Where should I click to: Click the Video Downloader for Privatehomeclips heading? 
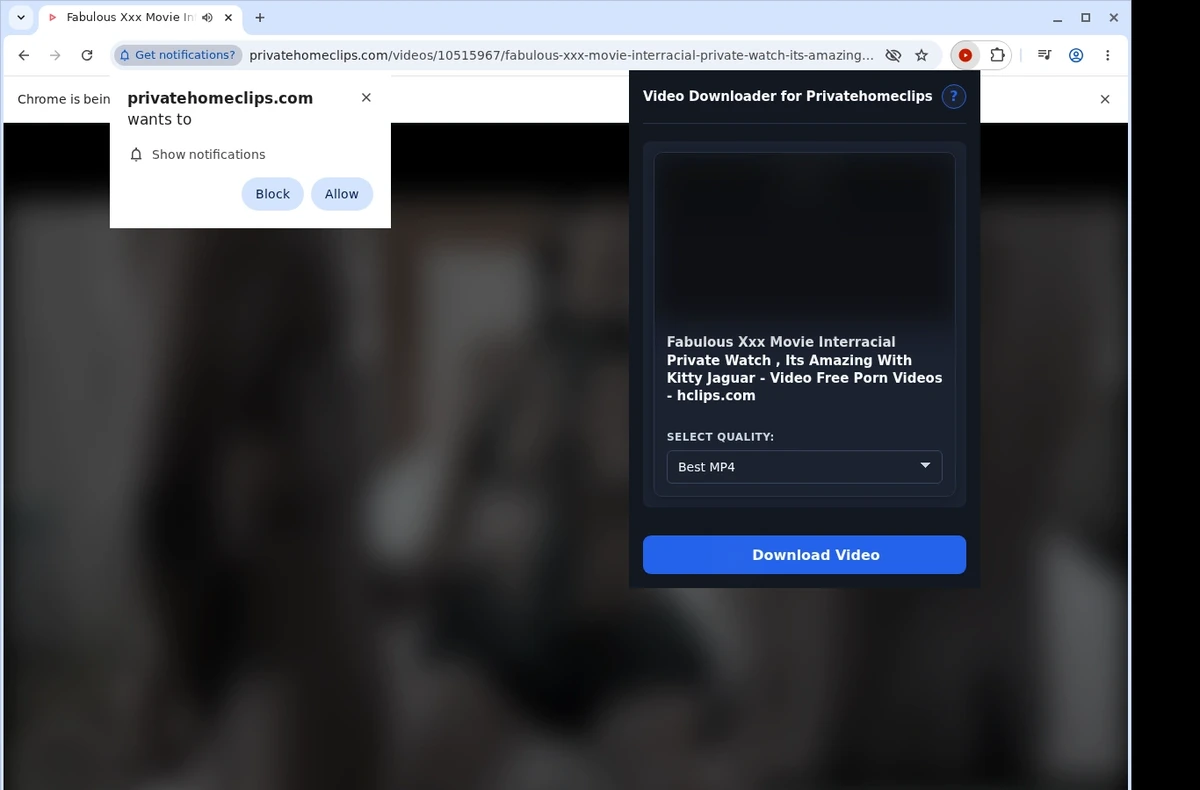coord(787,96)
